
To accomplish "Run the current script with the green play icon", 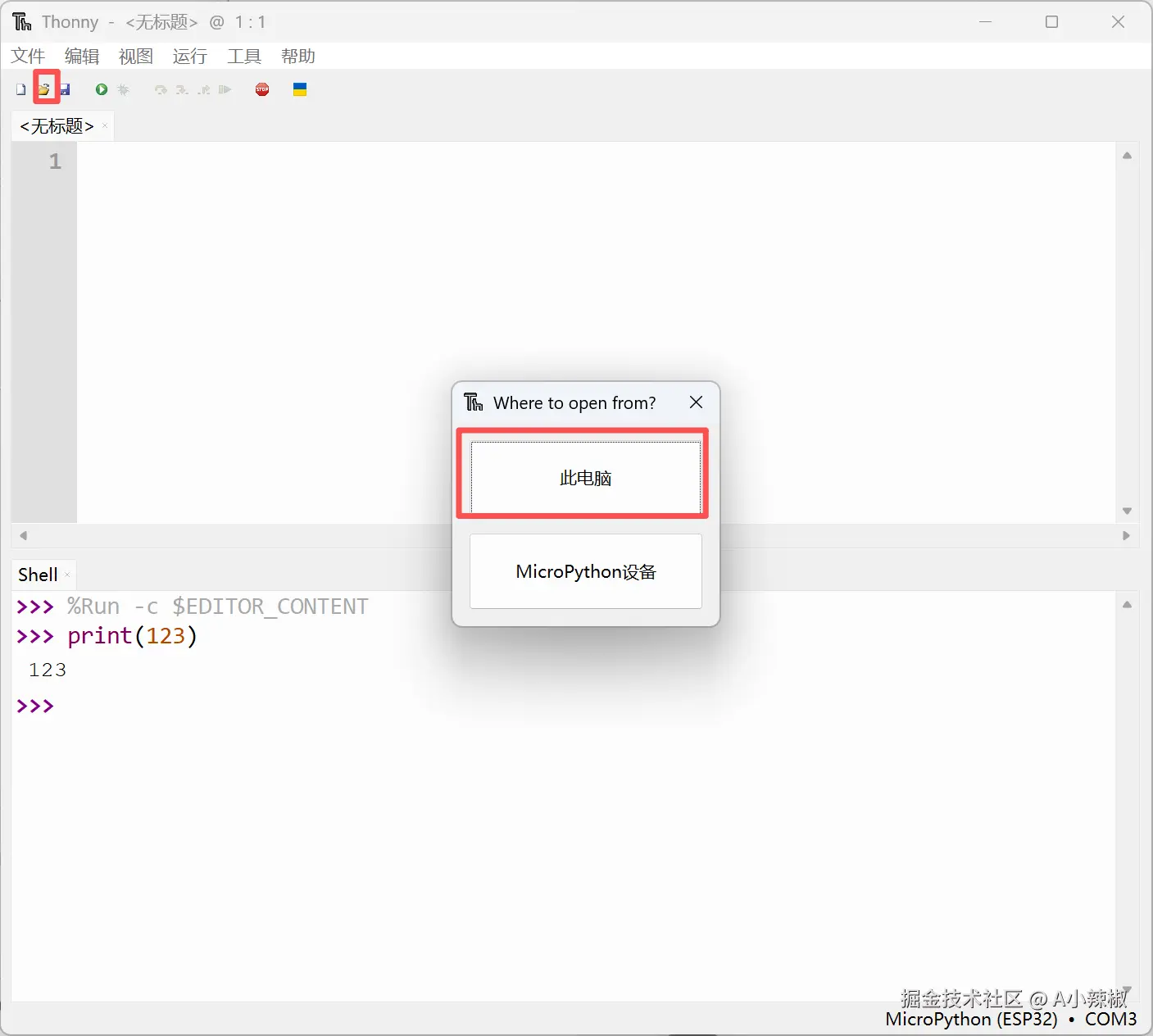I will pyautogui.click(x=102, y=89).
